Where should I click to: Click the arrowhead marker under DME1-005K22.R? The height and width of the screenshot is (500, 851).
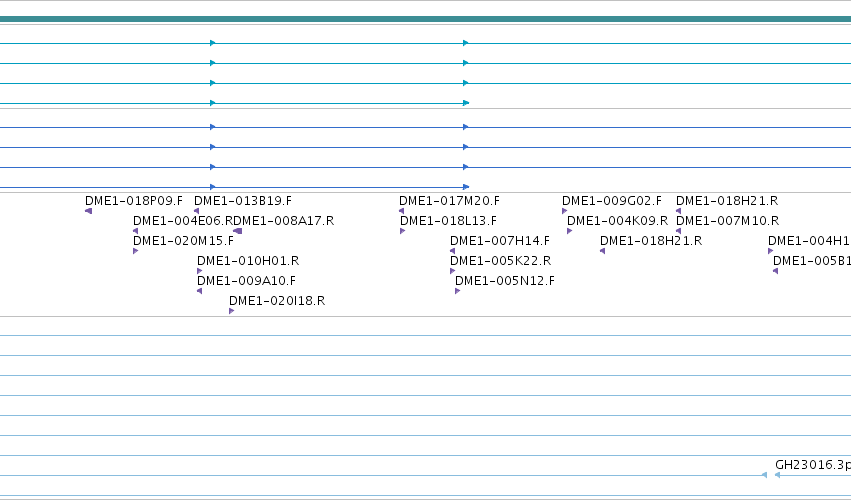(x=453, y=271)
